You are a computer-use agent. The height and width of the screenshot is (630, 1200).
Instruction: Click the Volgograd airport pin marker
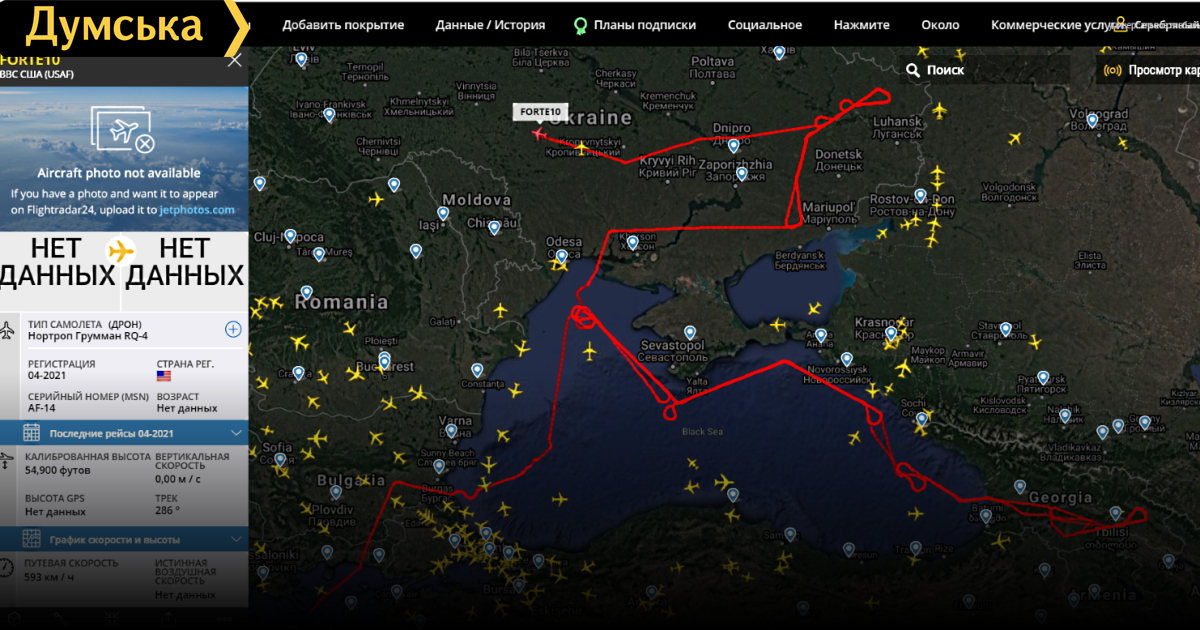[1092, 121]
